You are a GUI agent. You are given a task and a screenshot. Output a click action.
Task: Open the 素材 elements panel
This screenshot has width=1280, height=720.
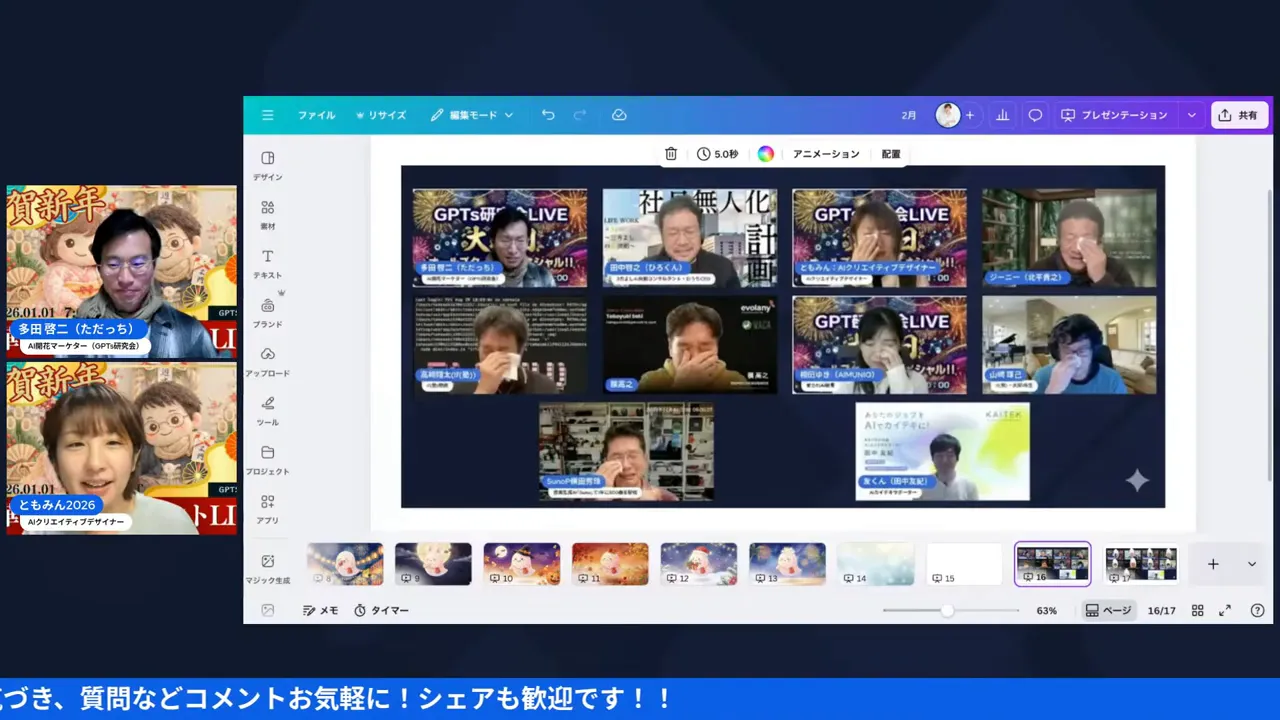(267, 214)
